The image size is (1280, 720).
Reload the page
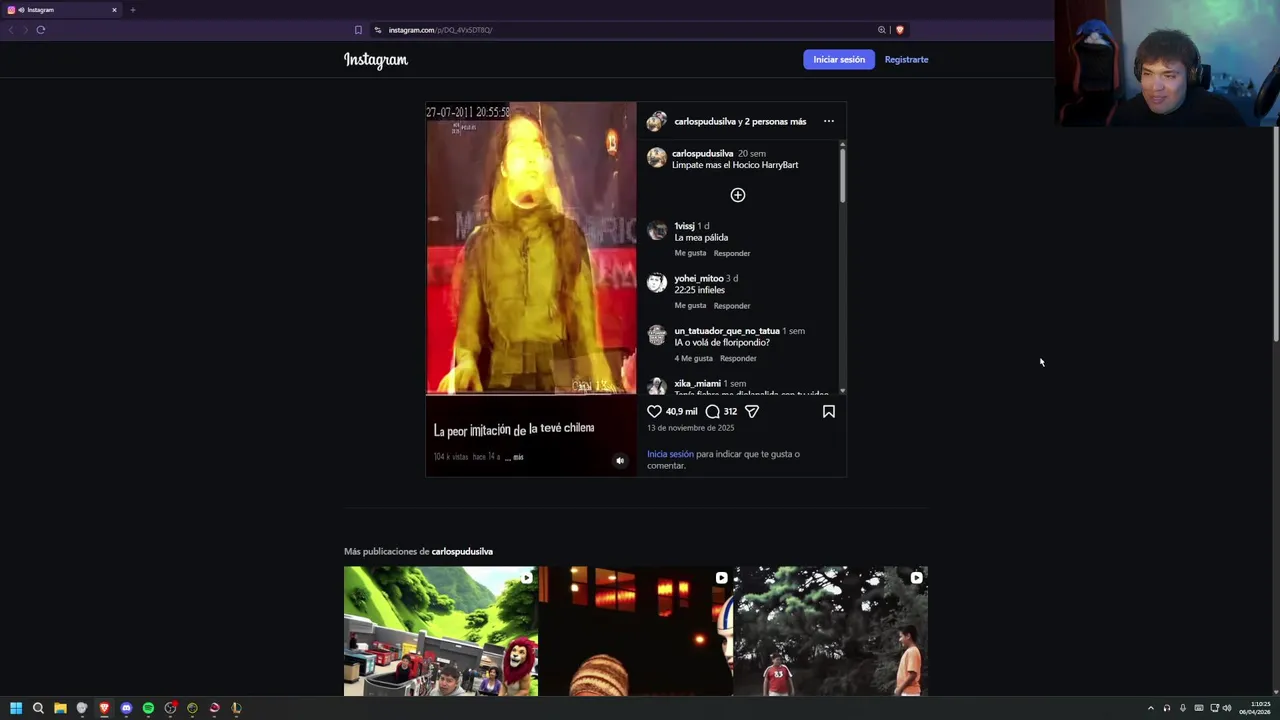coord(41,30)
